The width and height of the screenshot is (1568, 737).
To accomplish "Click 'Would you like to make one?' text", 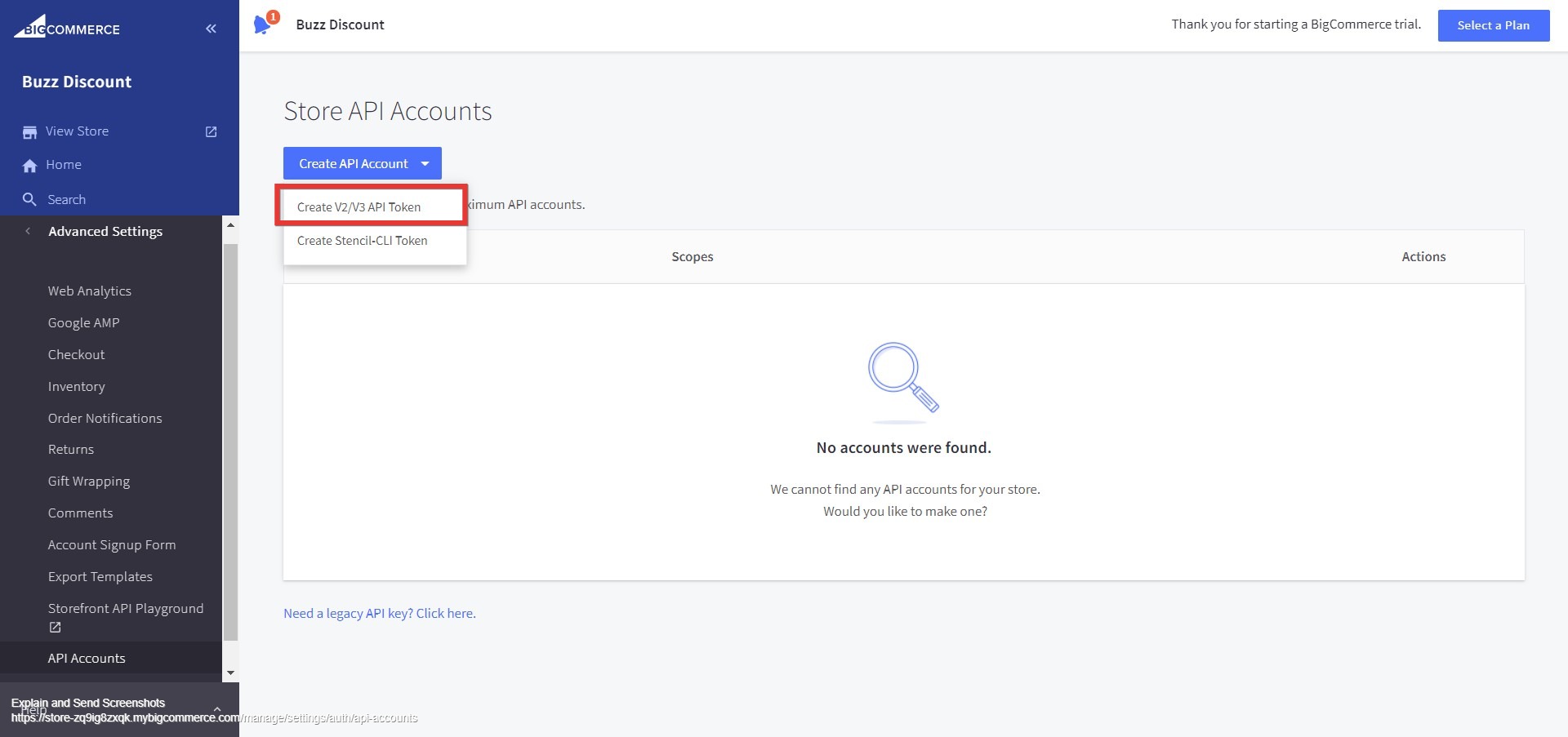I will tap(905, 511).
